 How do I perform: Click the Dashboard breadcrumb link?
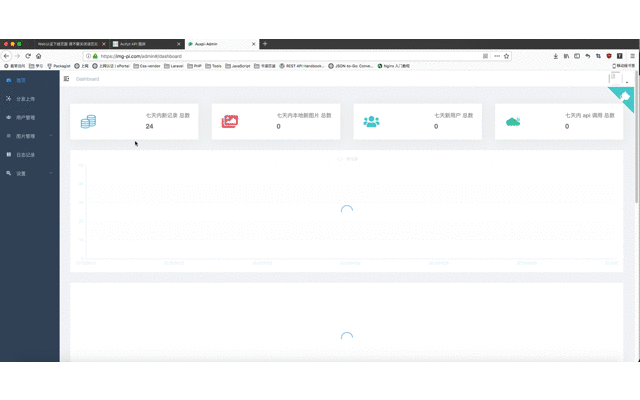point(87,79)
